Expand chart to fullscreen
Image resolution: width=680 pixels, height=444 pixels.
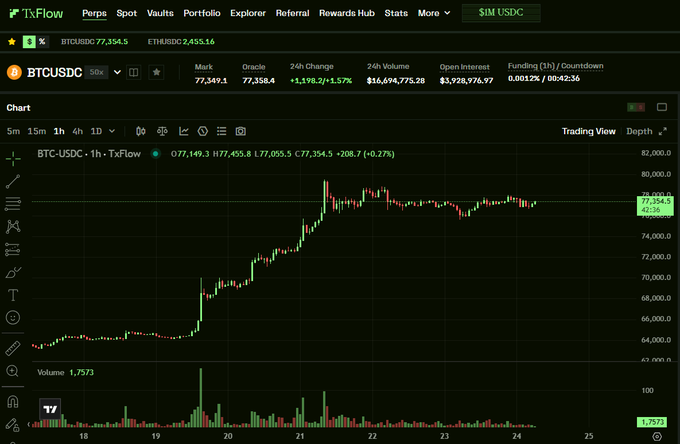pyautogui.click(x=663, y=131)
